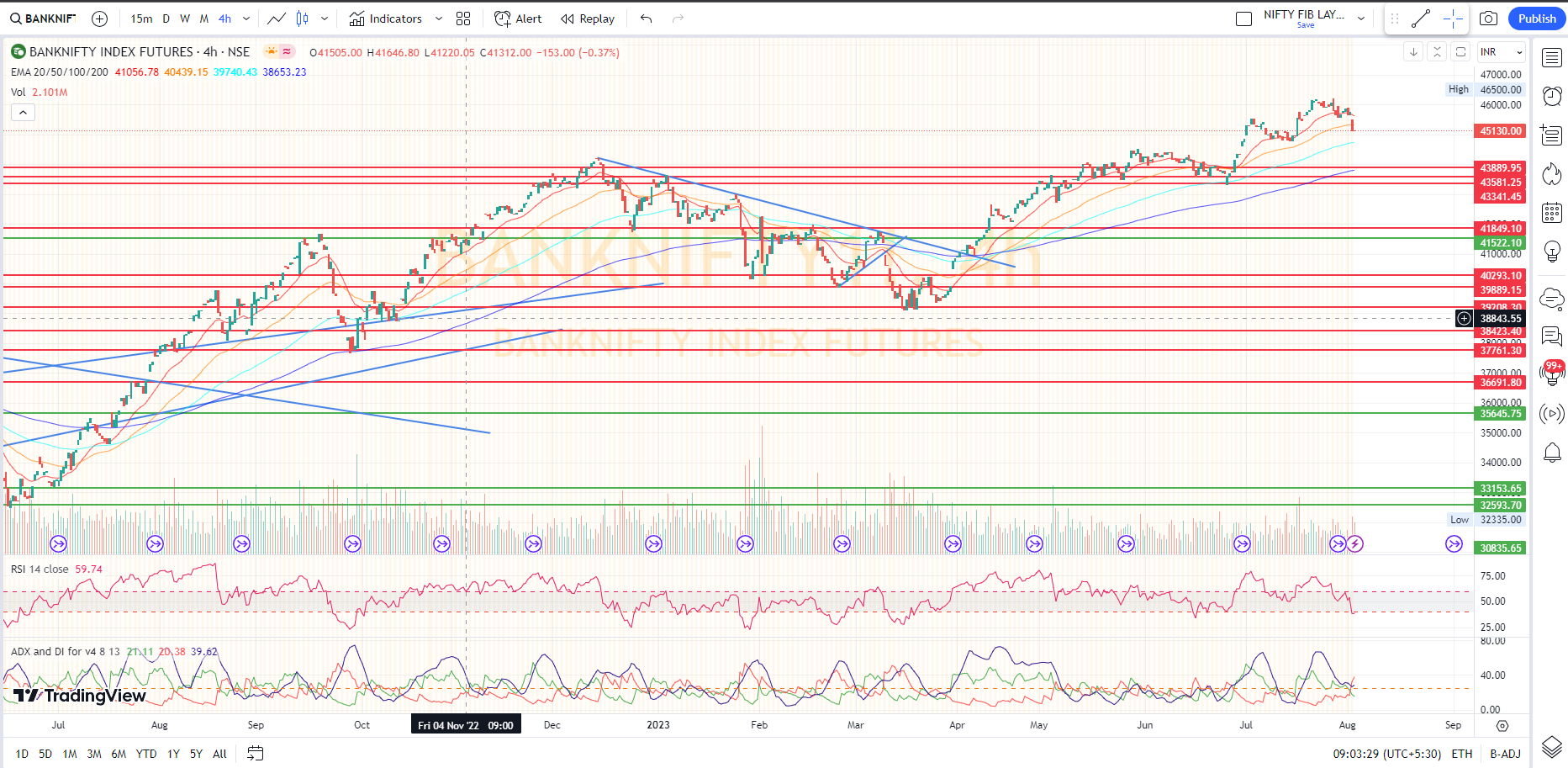Set the range to 5D
This screenshot has height=768, width=1568.
(45, 754)
